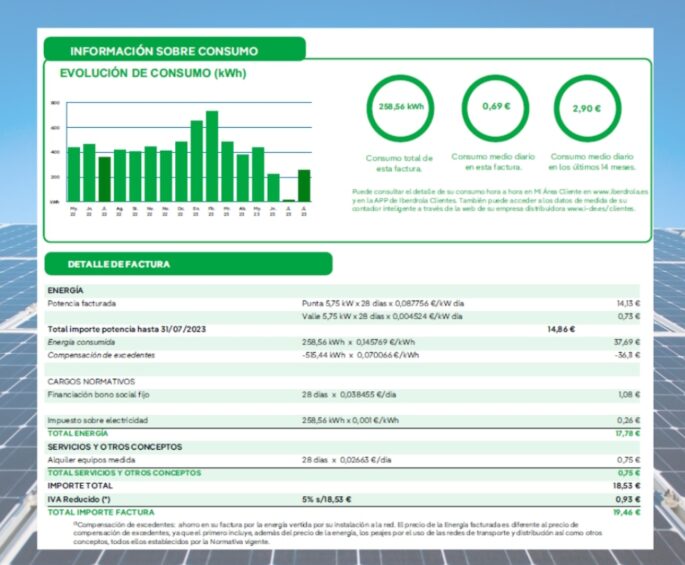Click the 'Compensación de excedentes' row label
The width and height of the screenshot is (685, 565).
[x=101, y=355]
